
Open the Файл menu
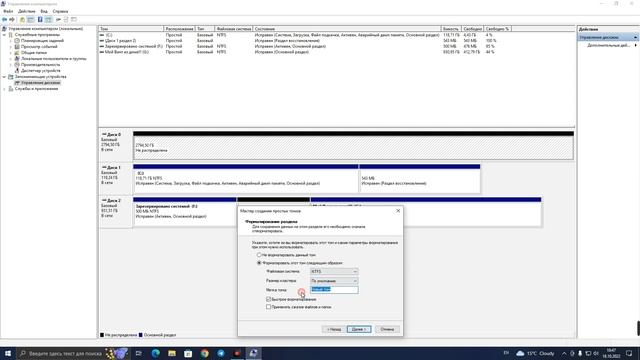point(8,11)
